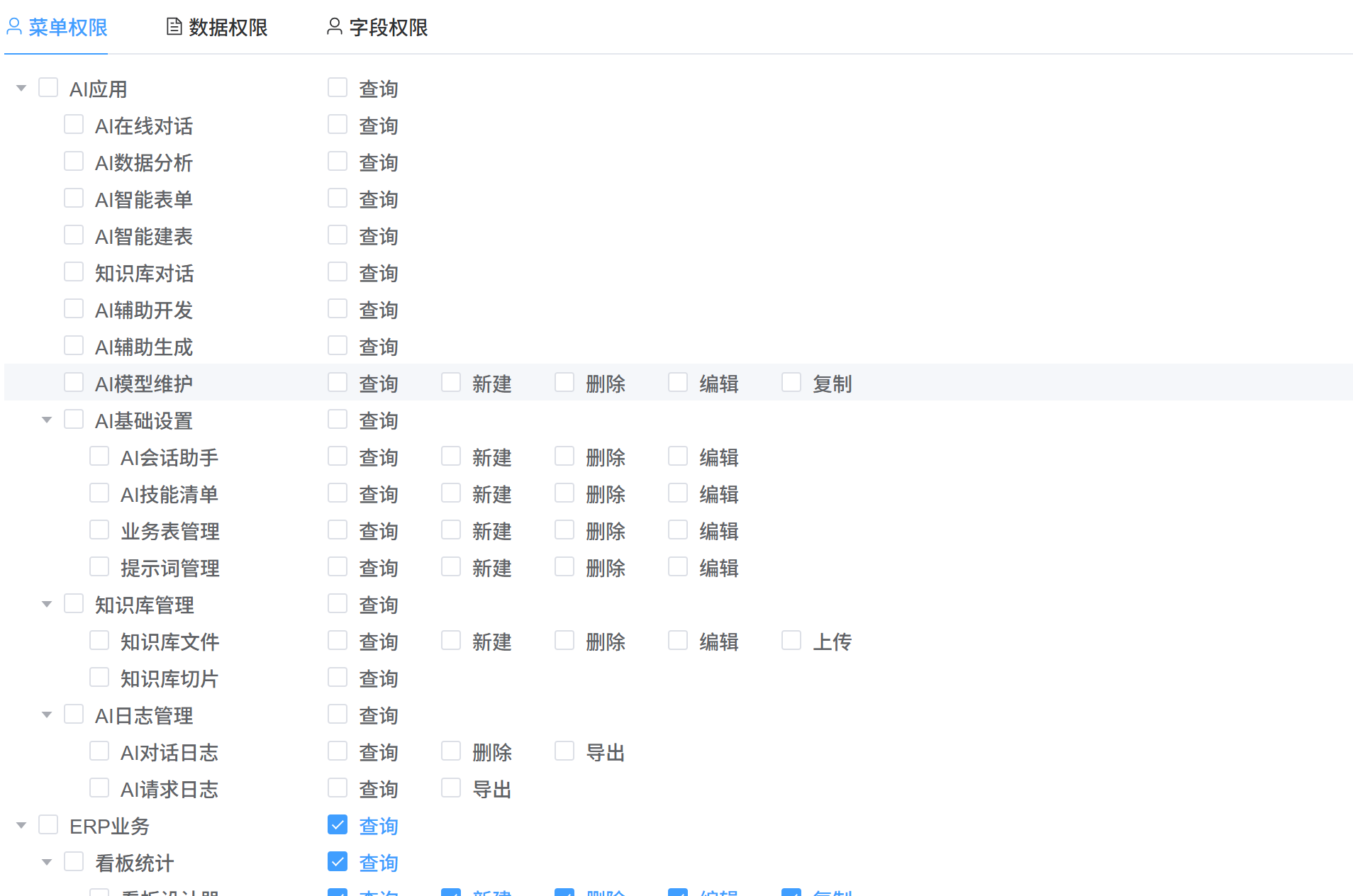Viewport: 1353px width, 896px height.
Task: Uncheck 查询 permission for 看板统计
Action: [x=338, y=862]
